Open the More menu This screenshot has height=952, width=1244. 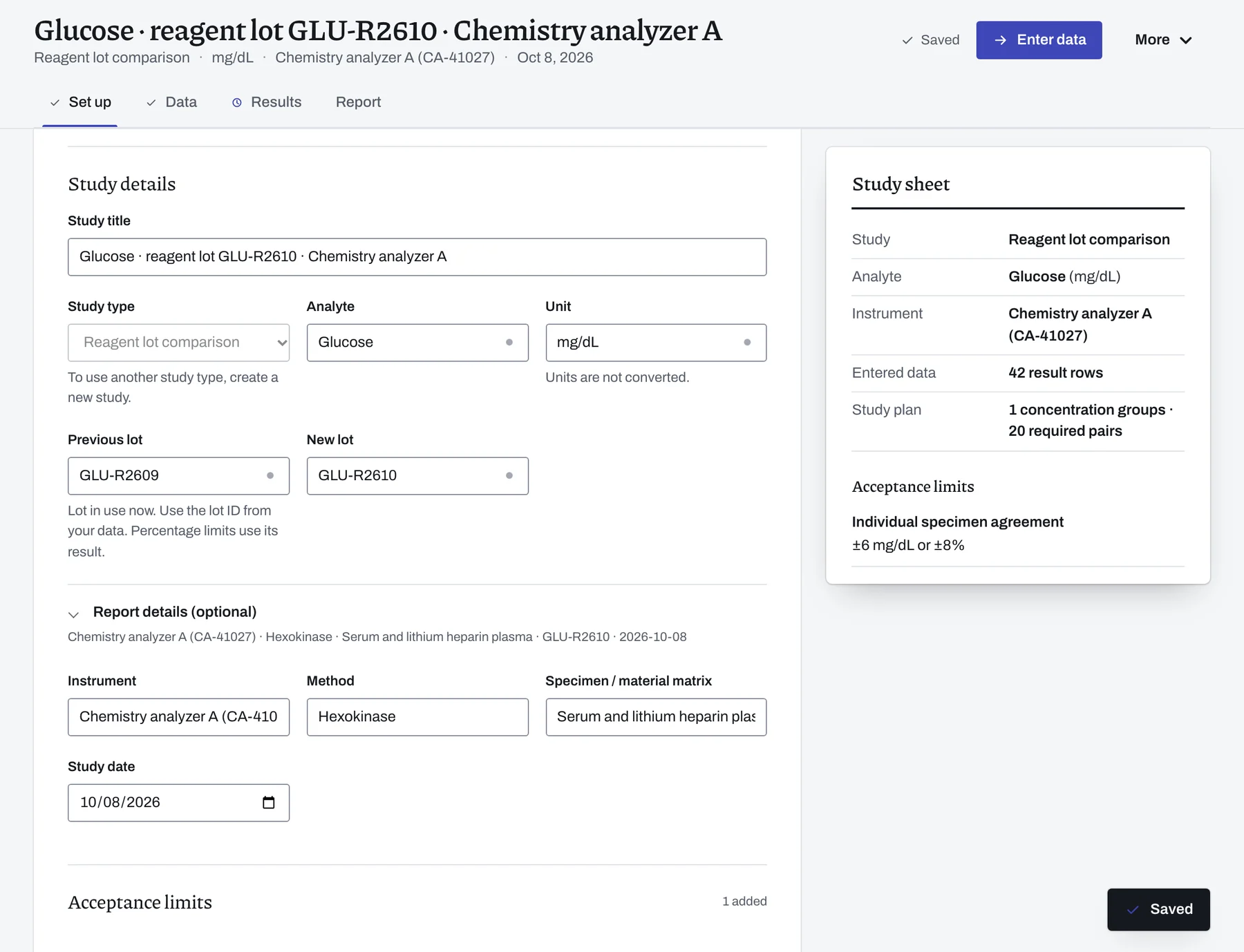pos(1163,40)
